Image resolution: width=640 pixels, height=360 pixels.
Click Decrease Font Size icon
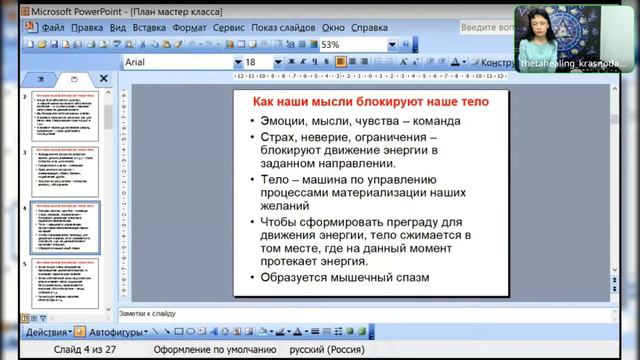[x=416, y=62]
